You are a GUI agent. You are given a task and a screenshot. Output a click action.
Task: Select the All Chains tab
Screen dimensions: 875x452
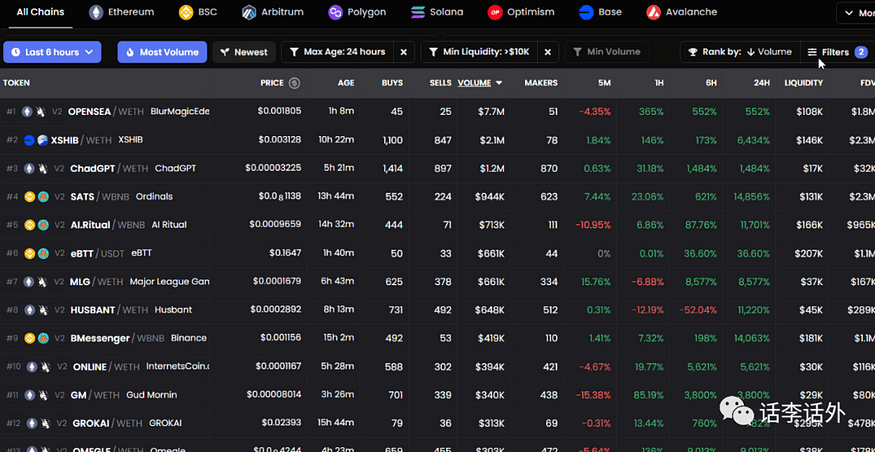click(x=40, y=12)
